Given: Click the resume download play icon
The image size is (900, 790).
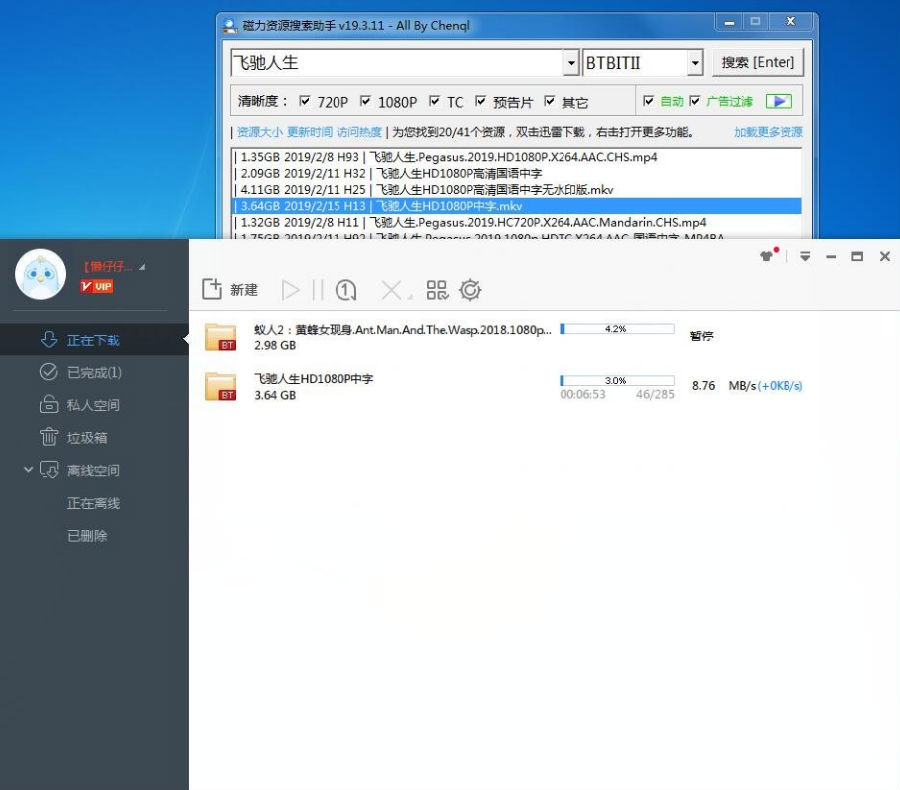Looking at the screenshot, I should click(x=291, y=290).
